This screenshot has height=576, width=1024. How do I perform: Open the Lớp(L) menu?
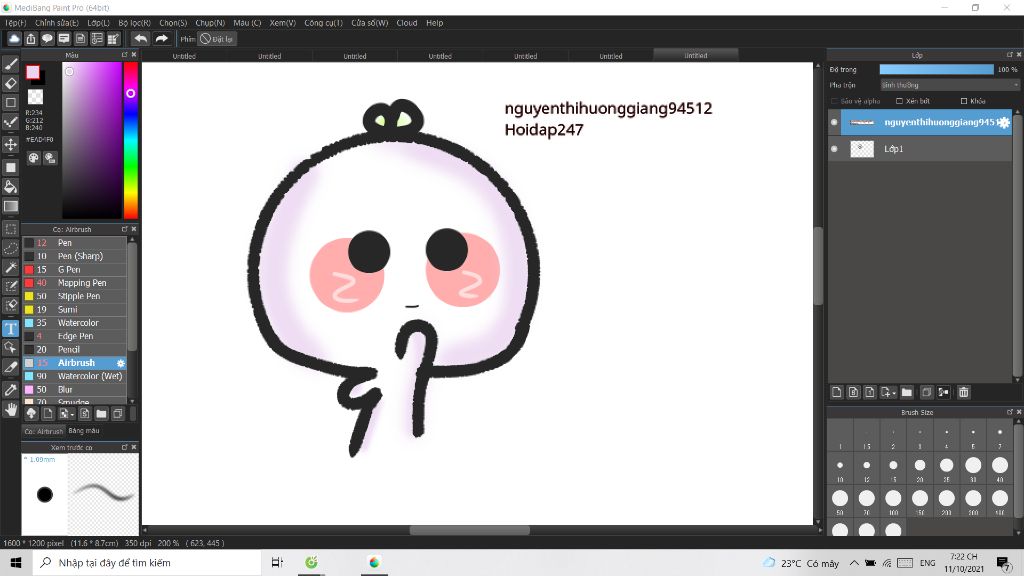pos(99,23)
